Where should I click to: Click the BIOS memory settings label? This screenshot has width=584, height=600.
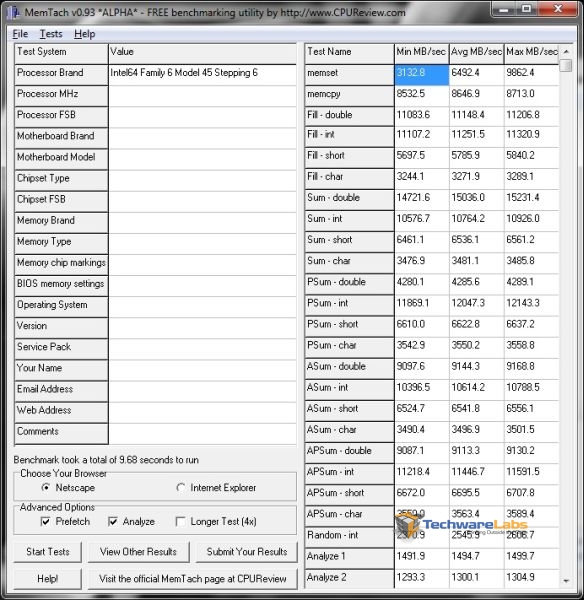pos(60,284)
